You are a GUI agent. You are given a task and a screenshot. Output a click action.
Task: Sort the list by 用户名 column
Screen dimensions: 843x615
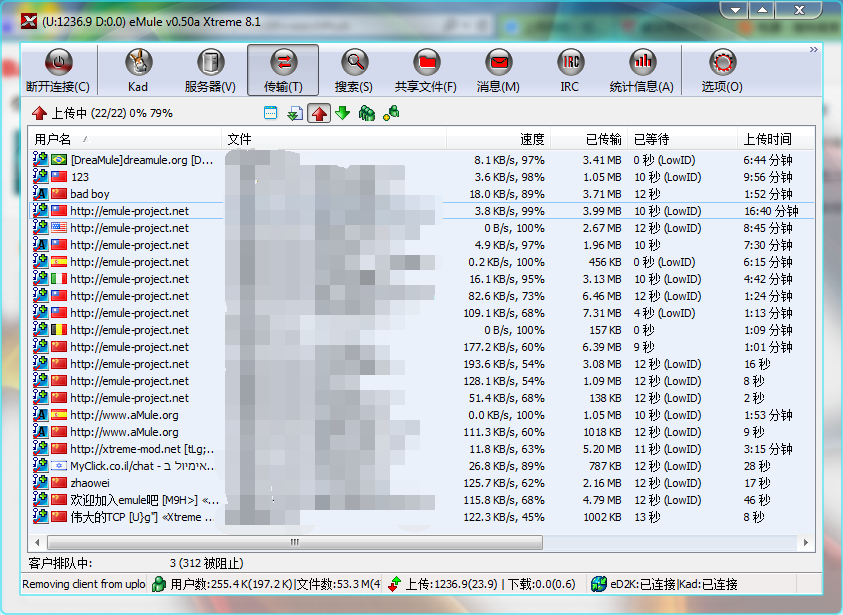pos(125,139)
